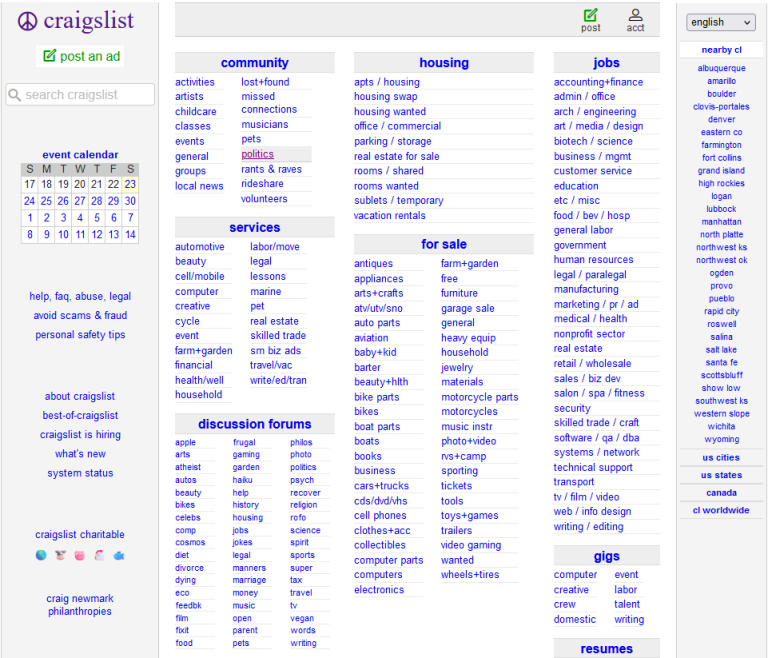Open best-of-craigslist link
The width and height of the screenshot is (768, 658).
80,415
